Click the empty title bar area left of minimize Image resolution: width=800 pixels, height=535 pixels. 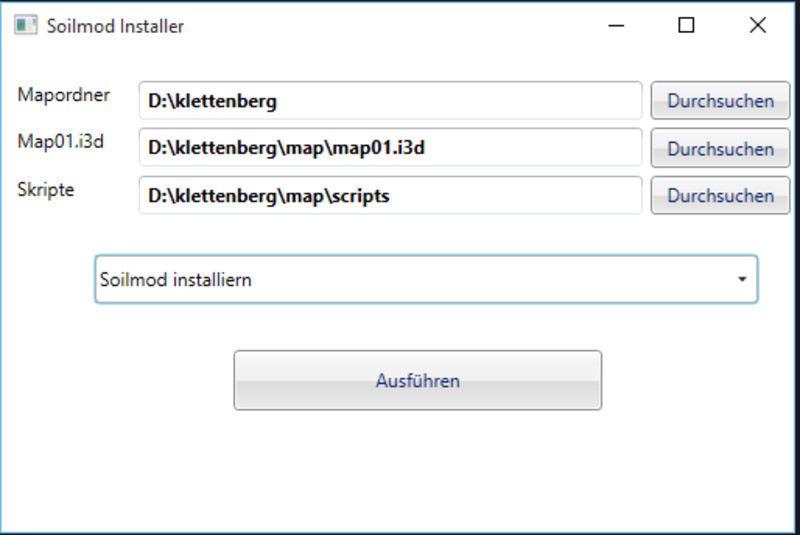point(400,26)
